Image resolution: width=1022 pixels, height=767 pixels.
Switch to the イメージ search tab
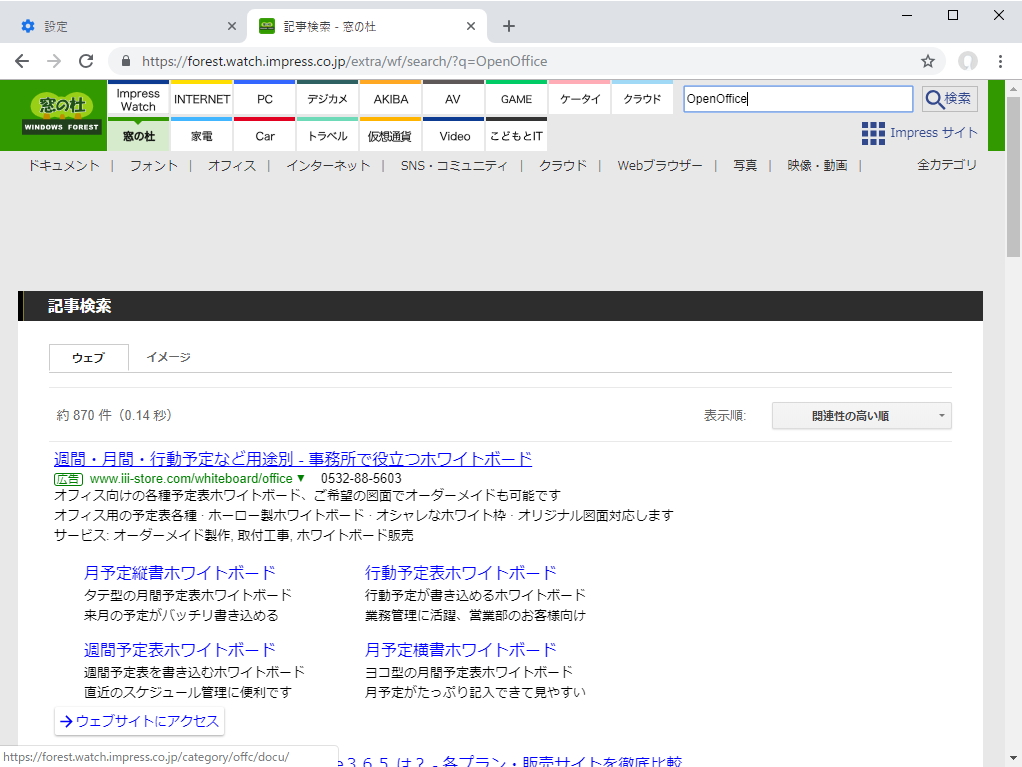pyautogui.click(x=166, y=356)
